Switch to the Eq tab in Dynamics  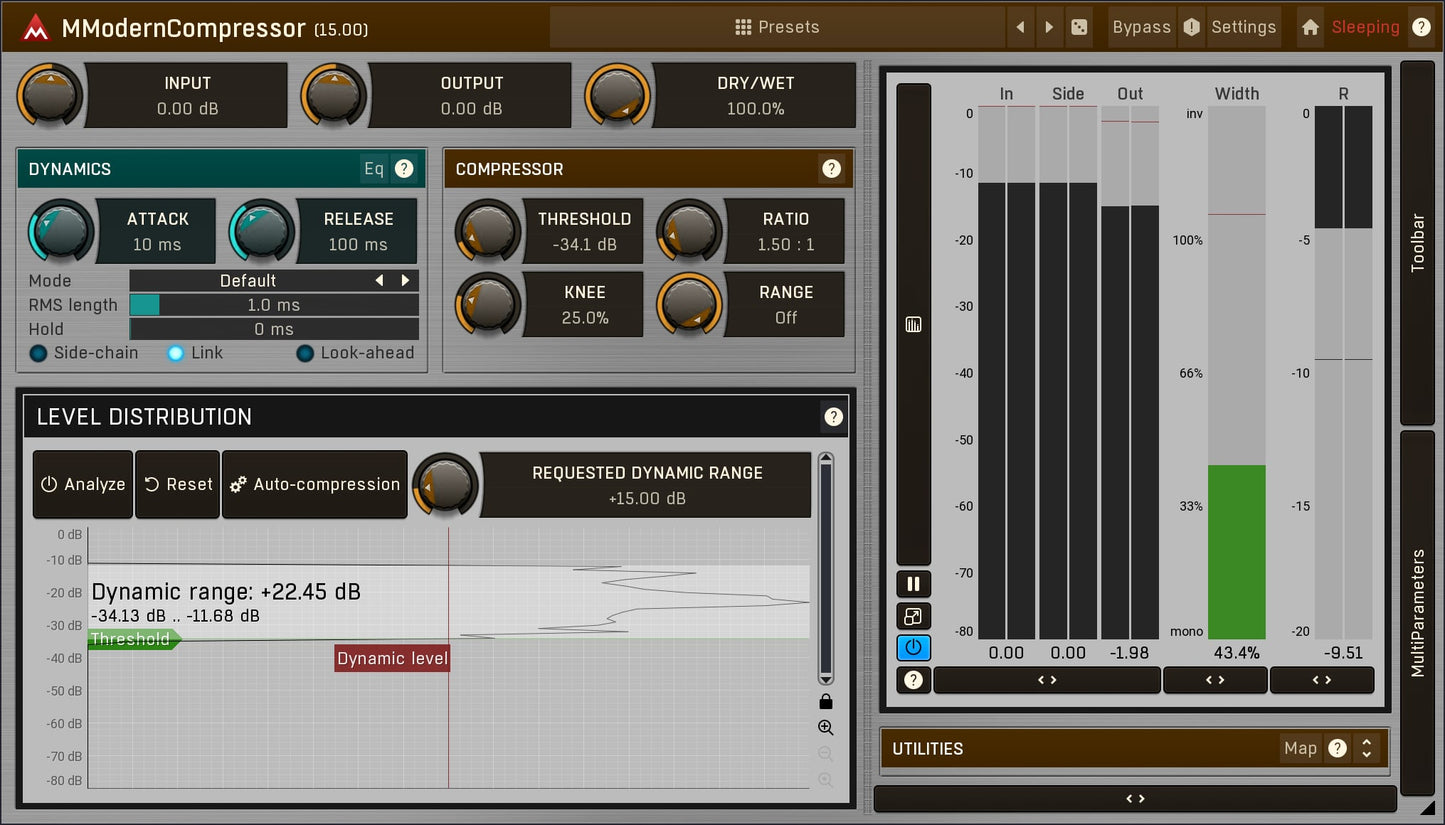pos(372,169)
